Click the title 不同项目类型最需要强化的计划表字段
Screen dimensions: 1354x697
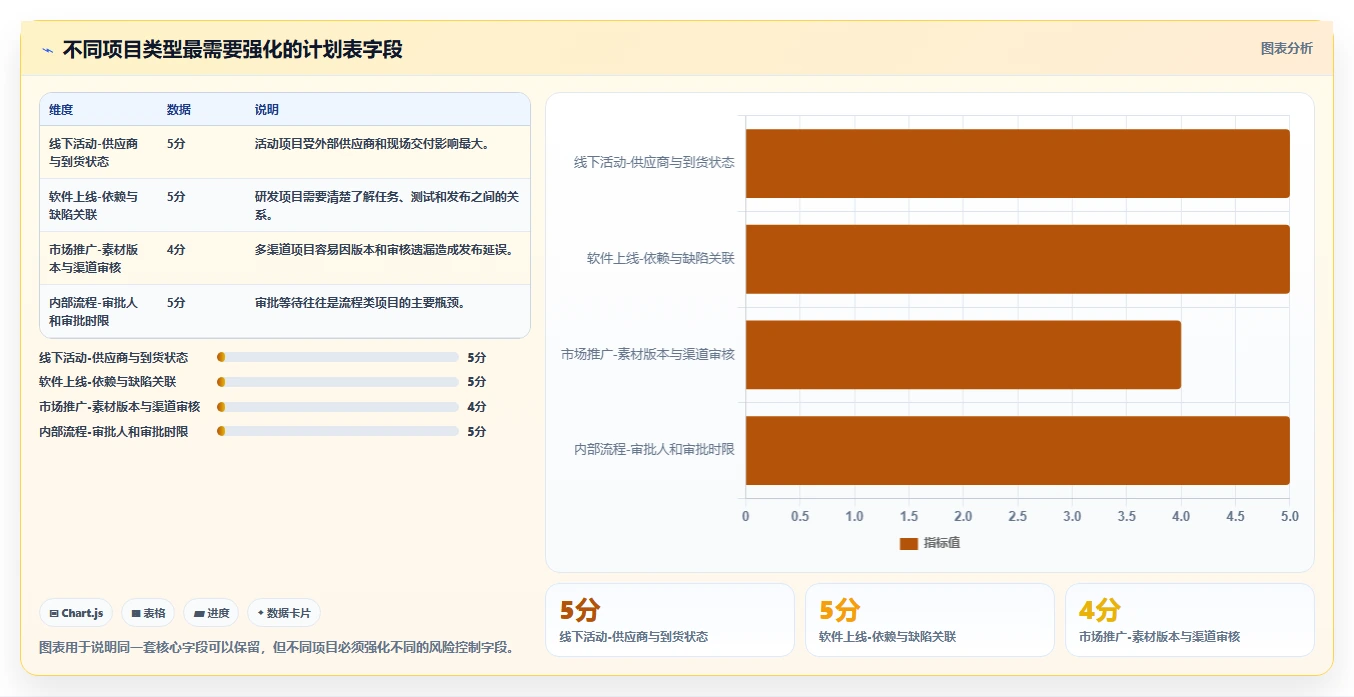[232, 49]
